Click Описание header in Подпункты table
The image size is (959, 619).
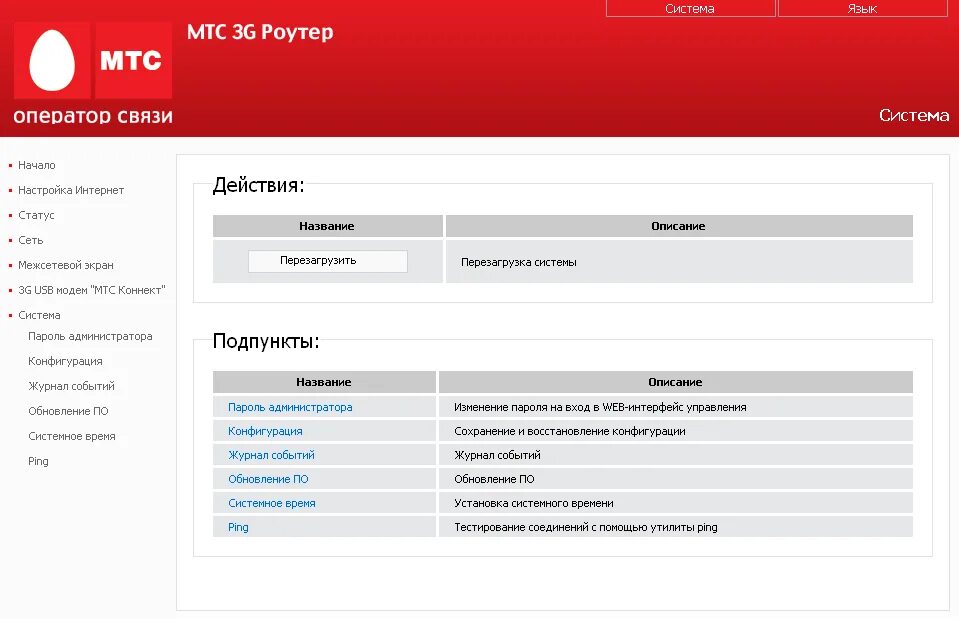click(x=675, y=382)
